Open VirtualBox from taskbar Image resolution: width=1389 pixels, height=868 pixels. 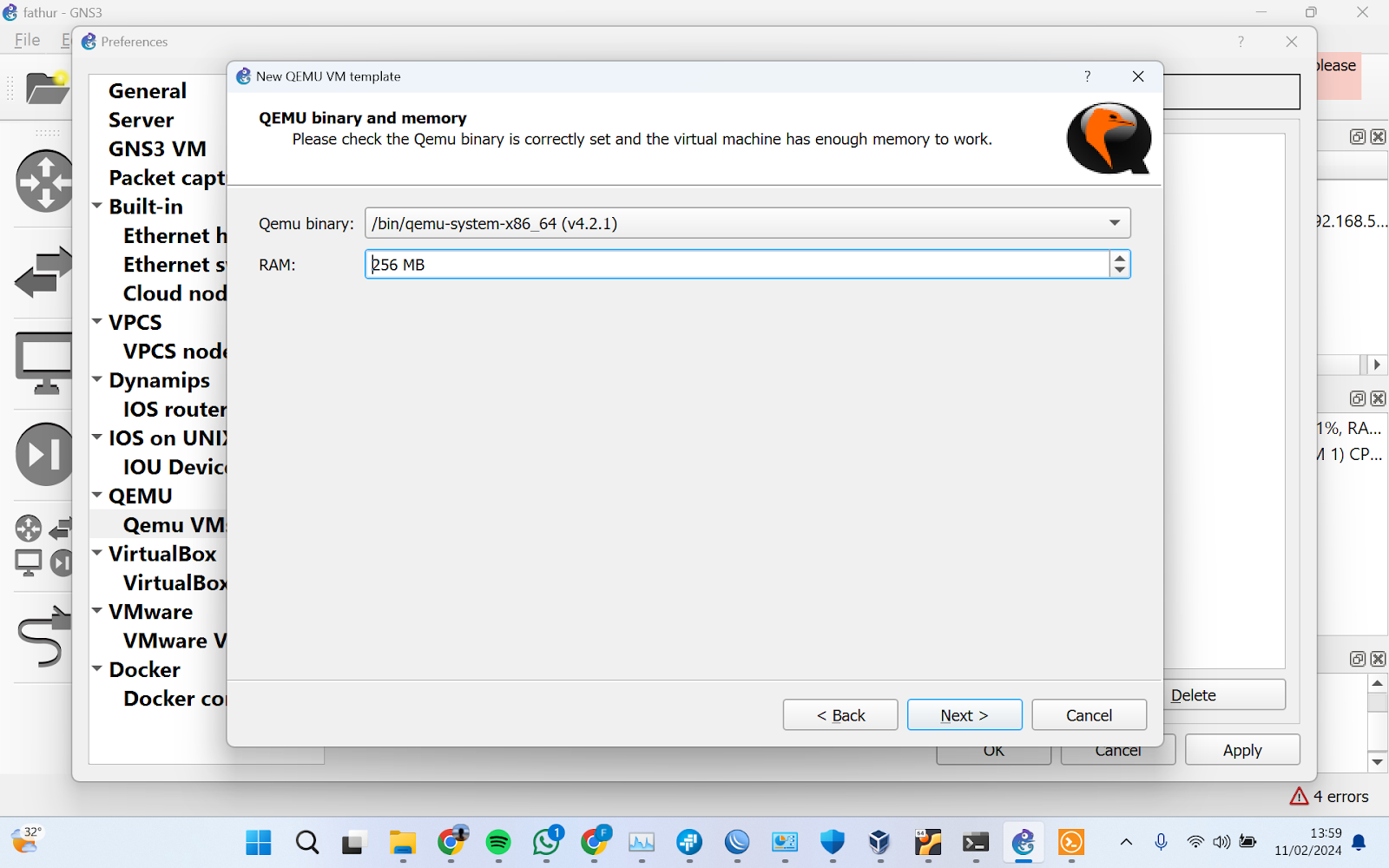(879, 842)
